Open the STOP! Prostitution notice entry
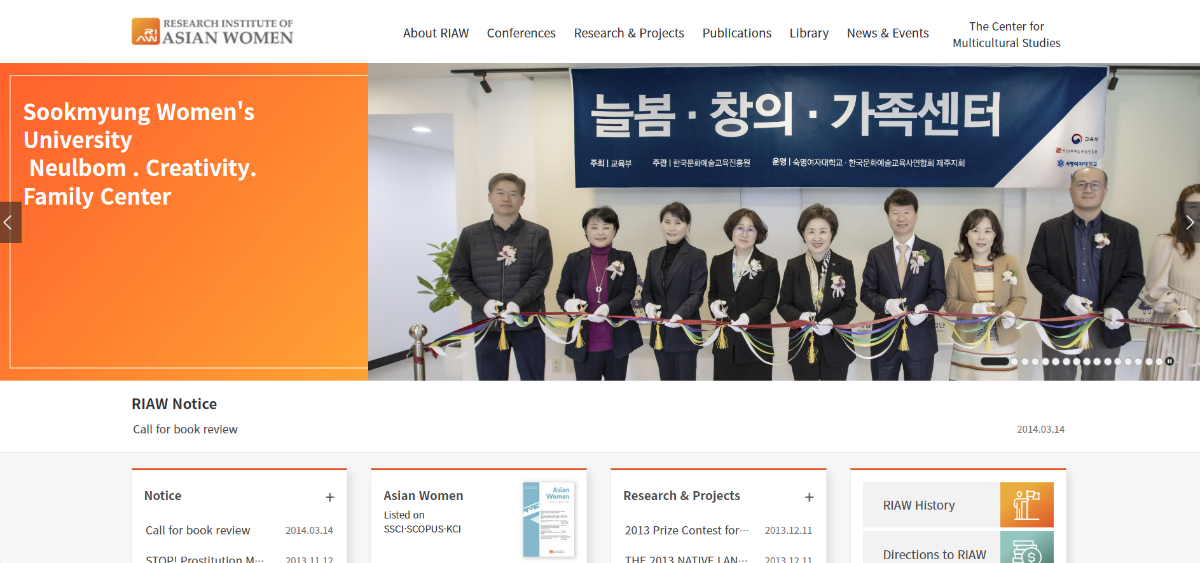The width and height of the screenshot is (1200, 563). point(205,559)
